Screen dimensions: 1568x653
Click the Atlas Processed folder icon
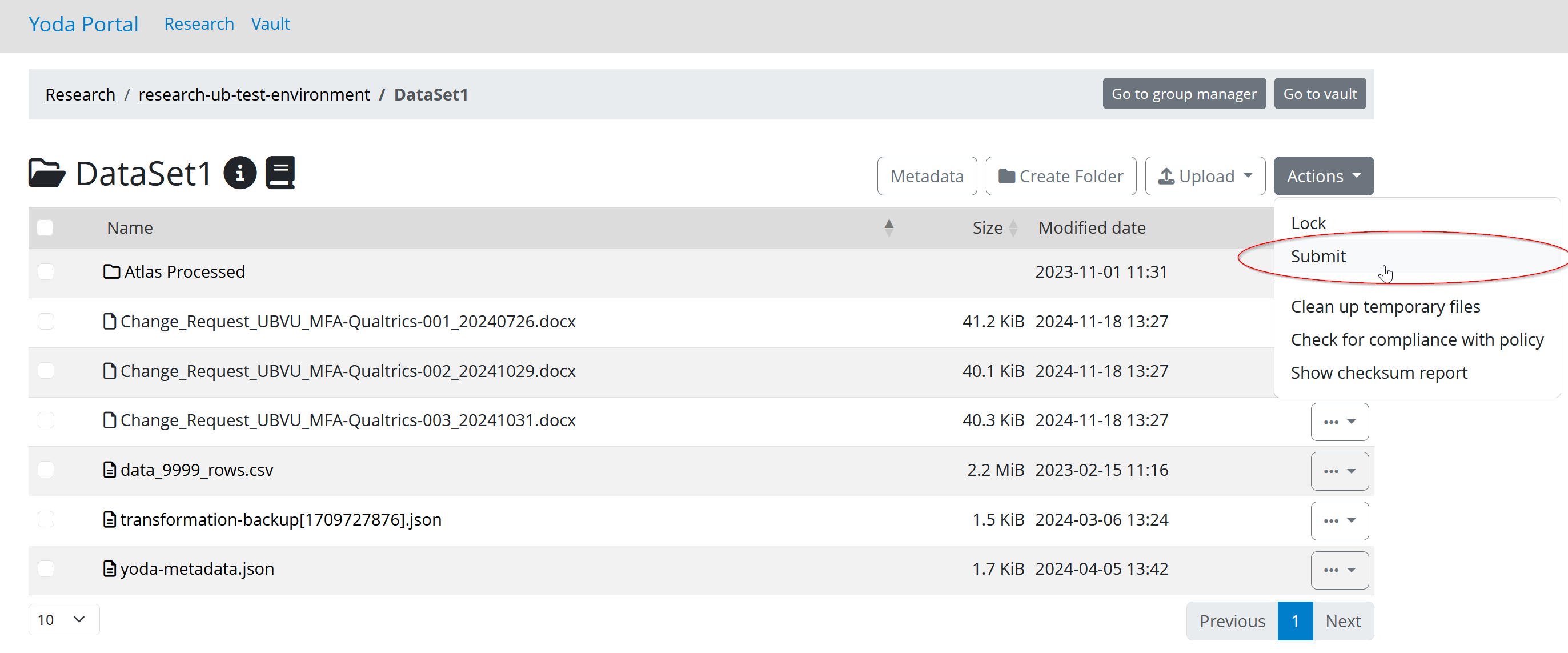tap(111, 271)
